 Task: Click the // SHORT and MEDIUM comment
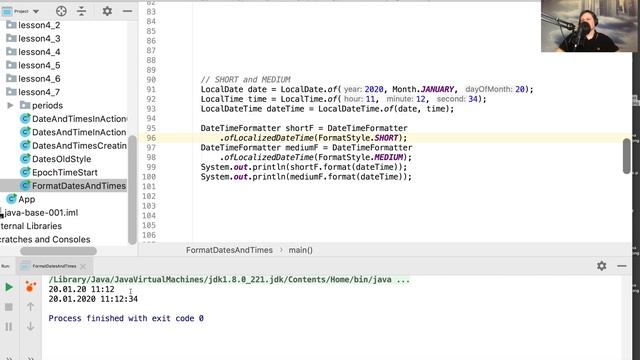pyautogui.click(x=246, y=80)
